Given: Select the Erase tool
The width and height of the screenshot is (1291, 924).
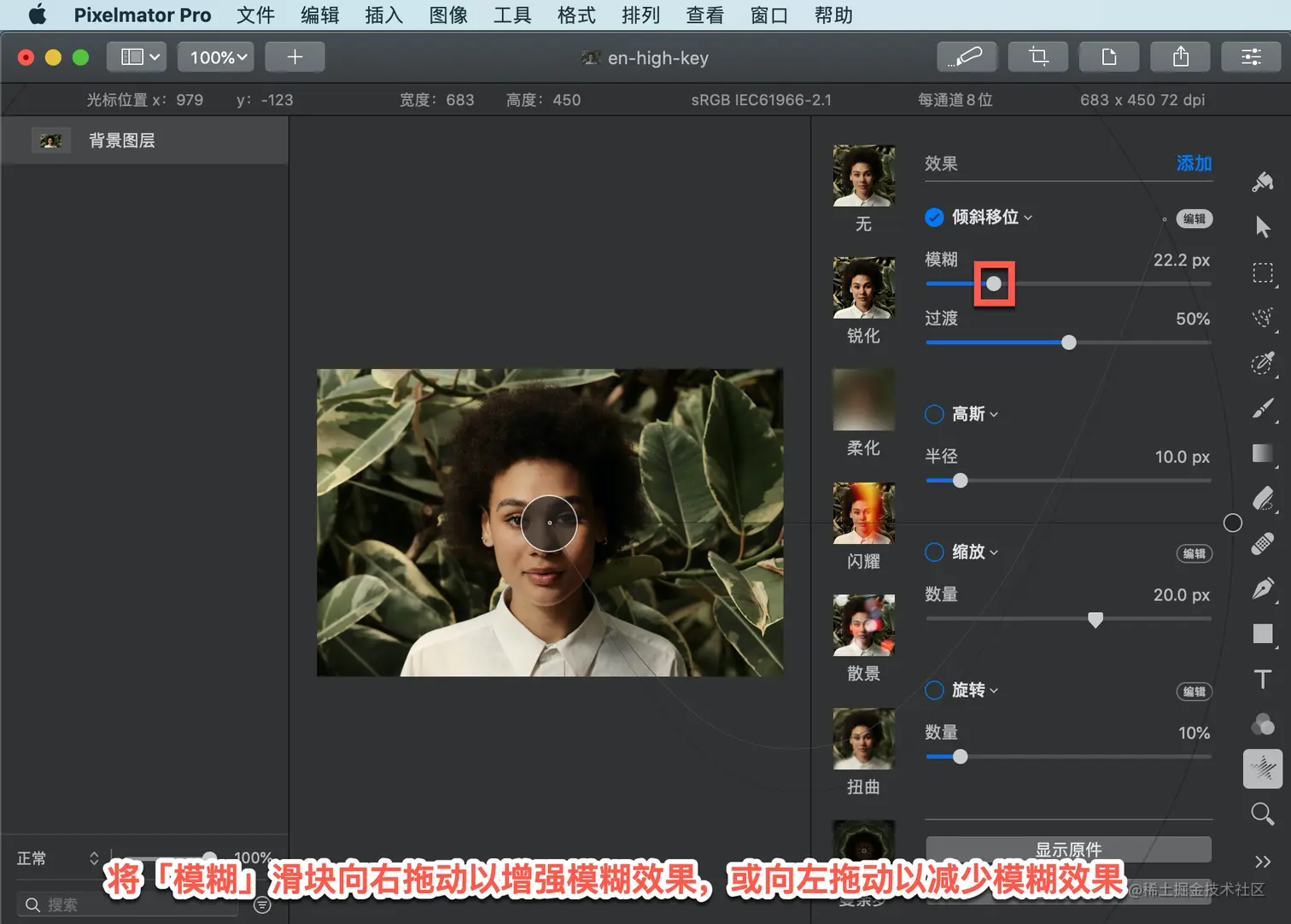Looking at the screenshot, I should [x=1263, y=498].
